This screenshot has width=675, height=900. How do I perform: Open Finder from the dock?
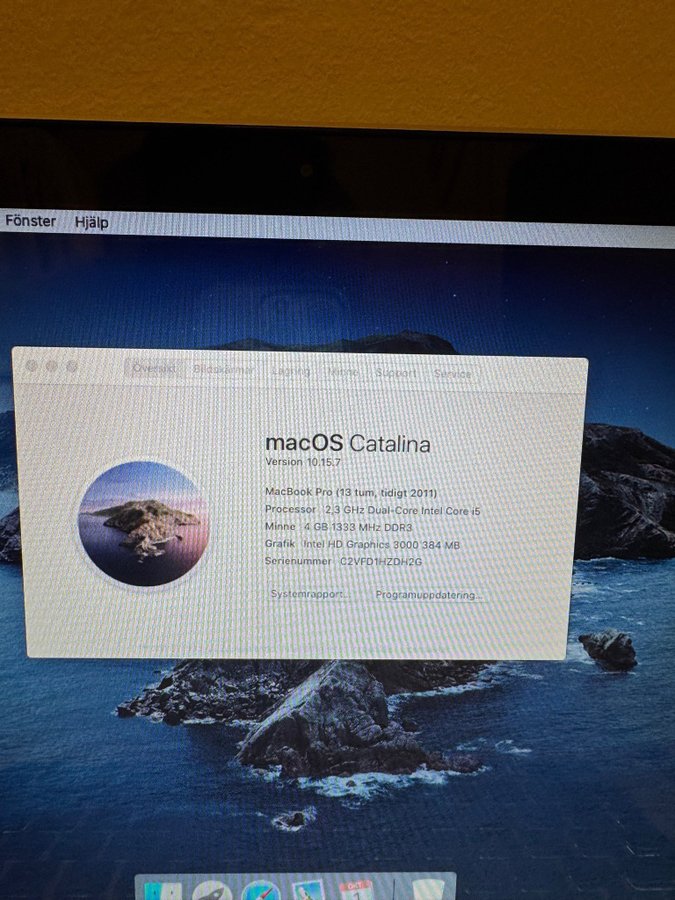click(x=162, y=891)
